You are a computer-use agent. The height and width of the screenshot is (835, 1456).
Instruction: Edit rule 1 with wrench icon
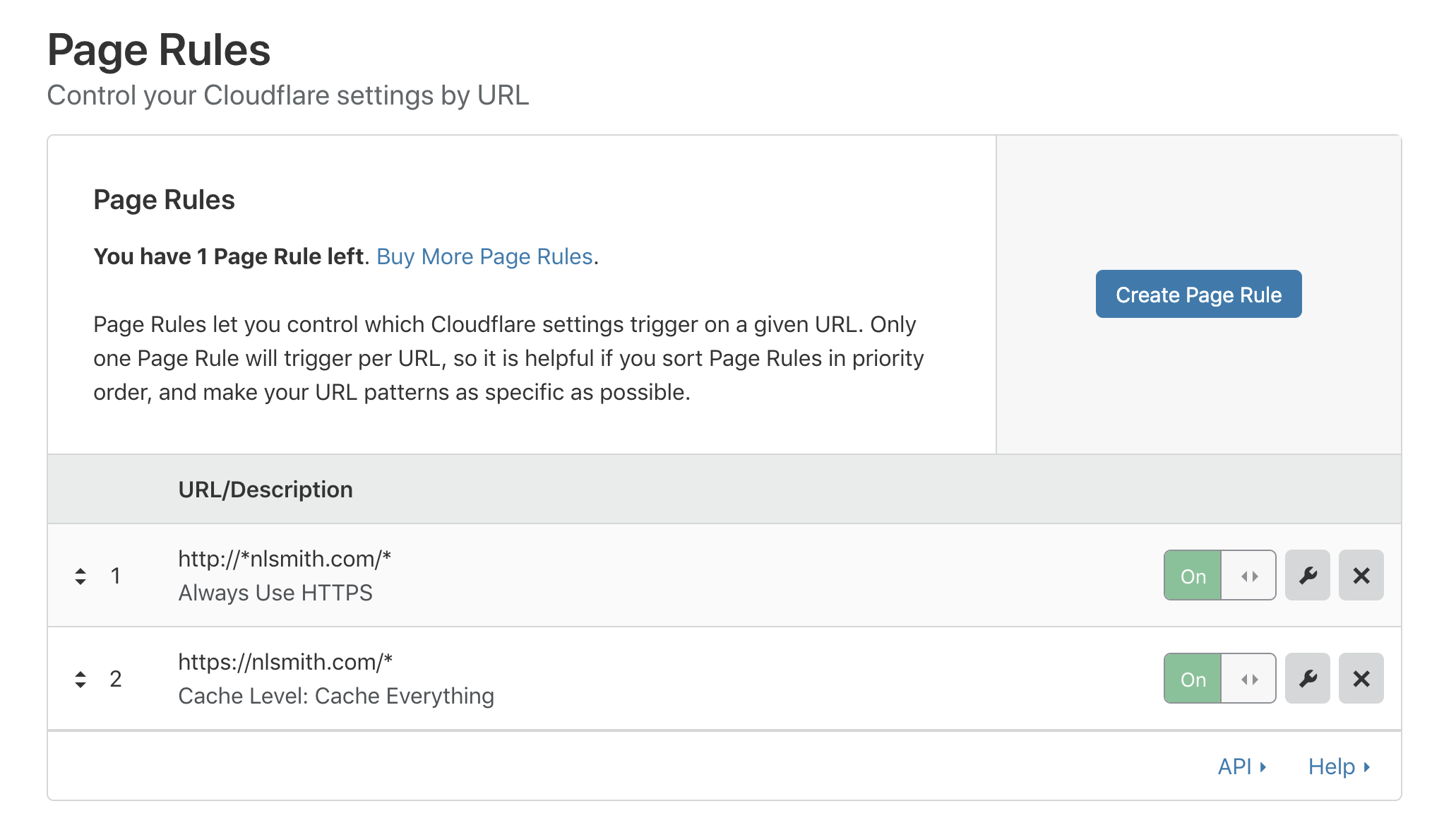(x=1307, y=576)
